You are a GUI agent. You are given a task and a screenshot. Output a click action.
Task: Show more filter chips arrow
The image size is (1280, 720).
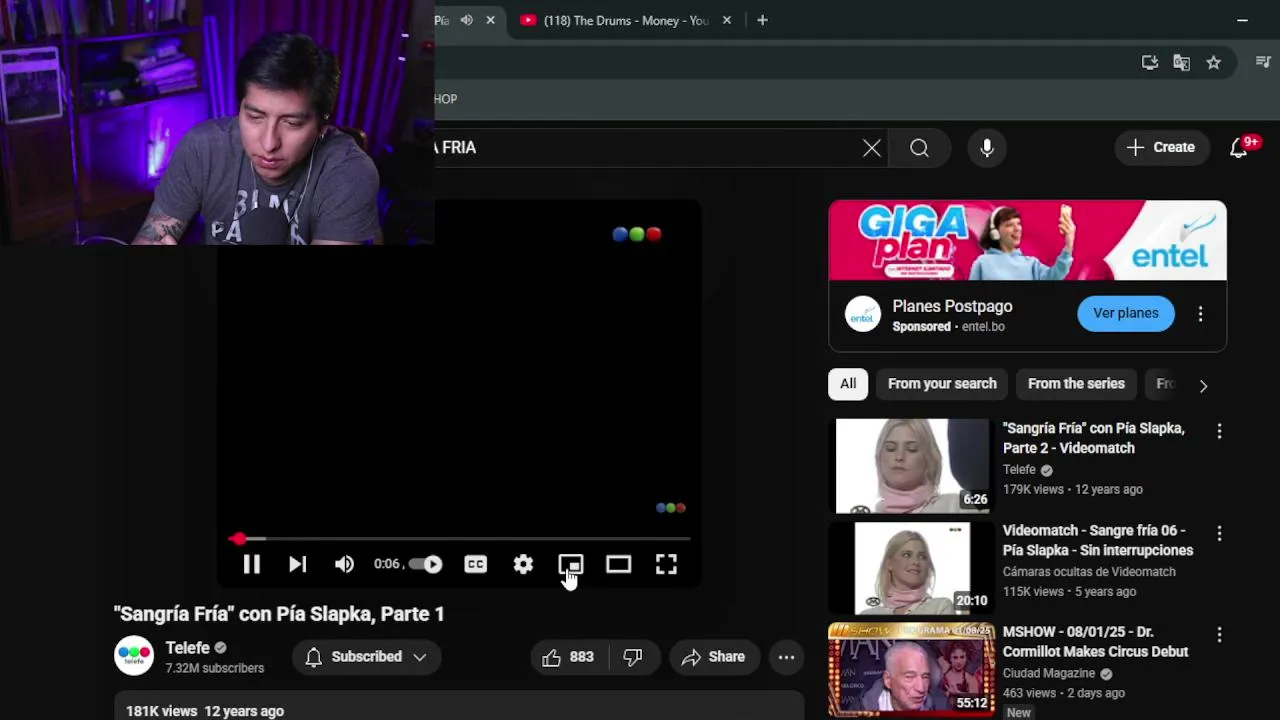[1203, 385]
